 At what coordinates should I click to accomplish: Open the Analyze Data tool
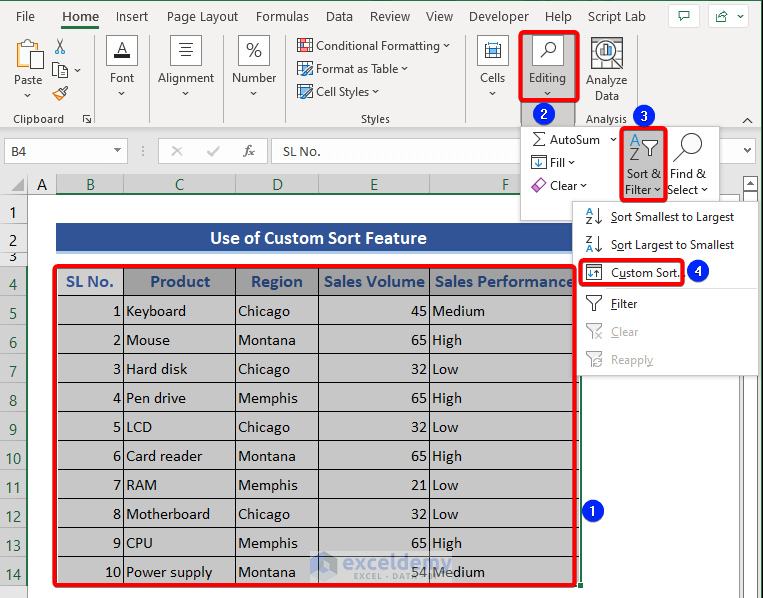(x=606, y=68)
